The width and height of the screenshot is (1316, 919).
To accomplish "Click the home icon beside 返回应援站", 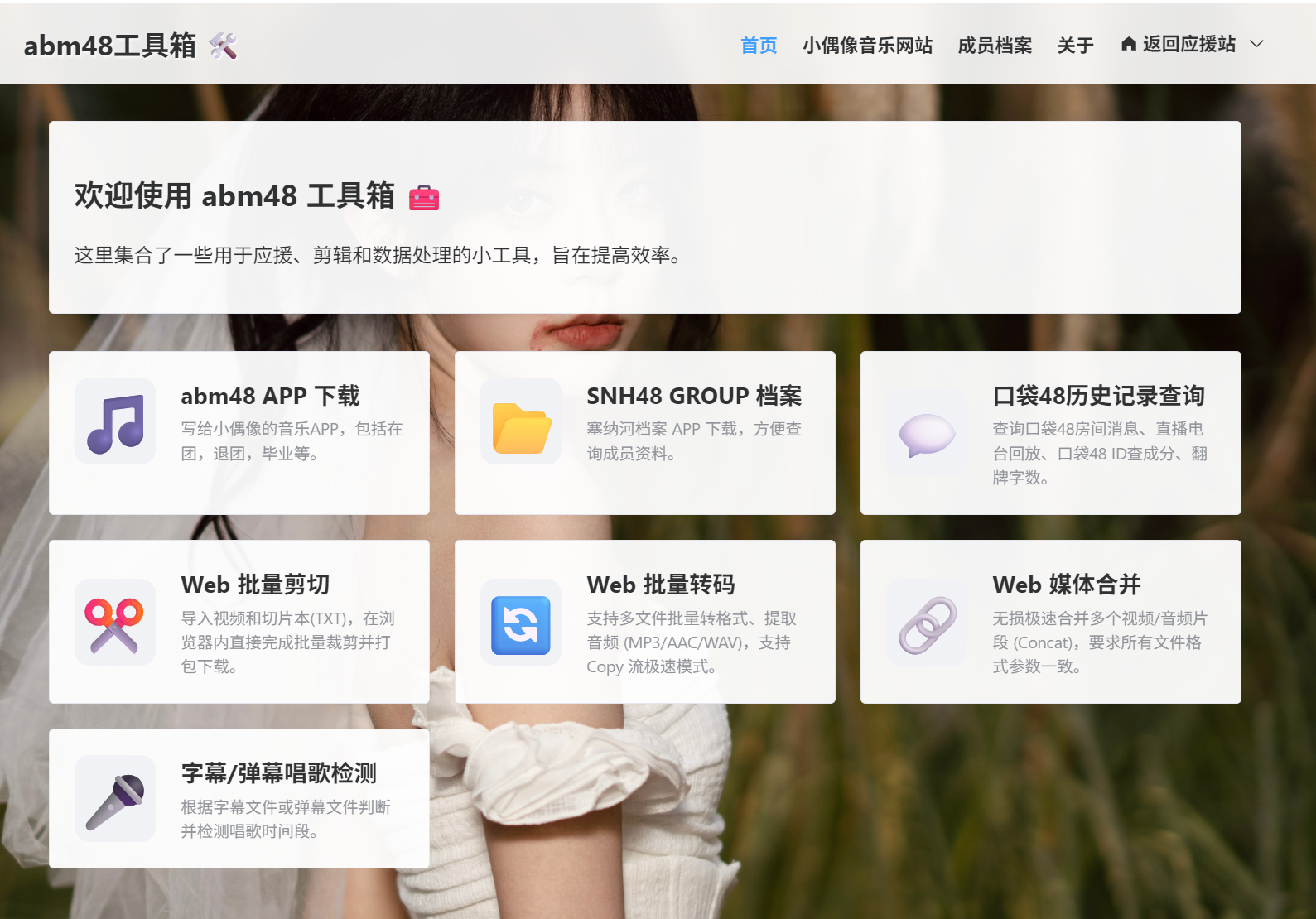I will point(1128,44).
